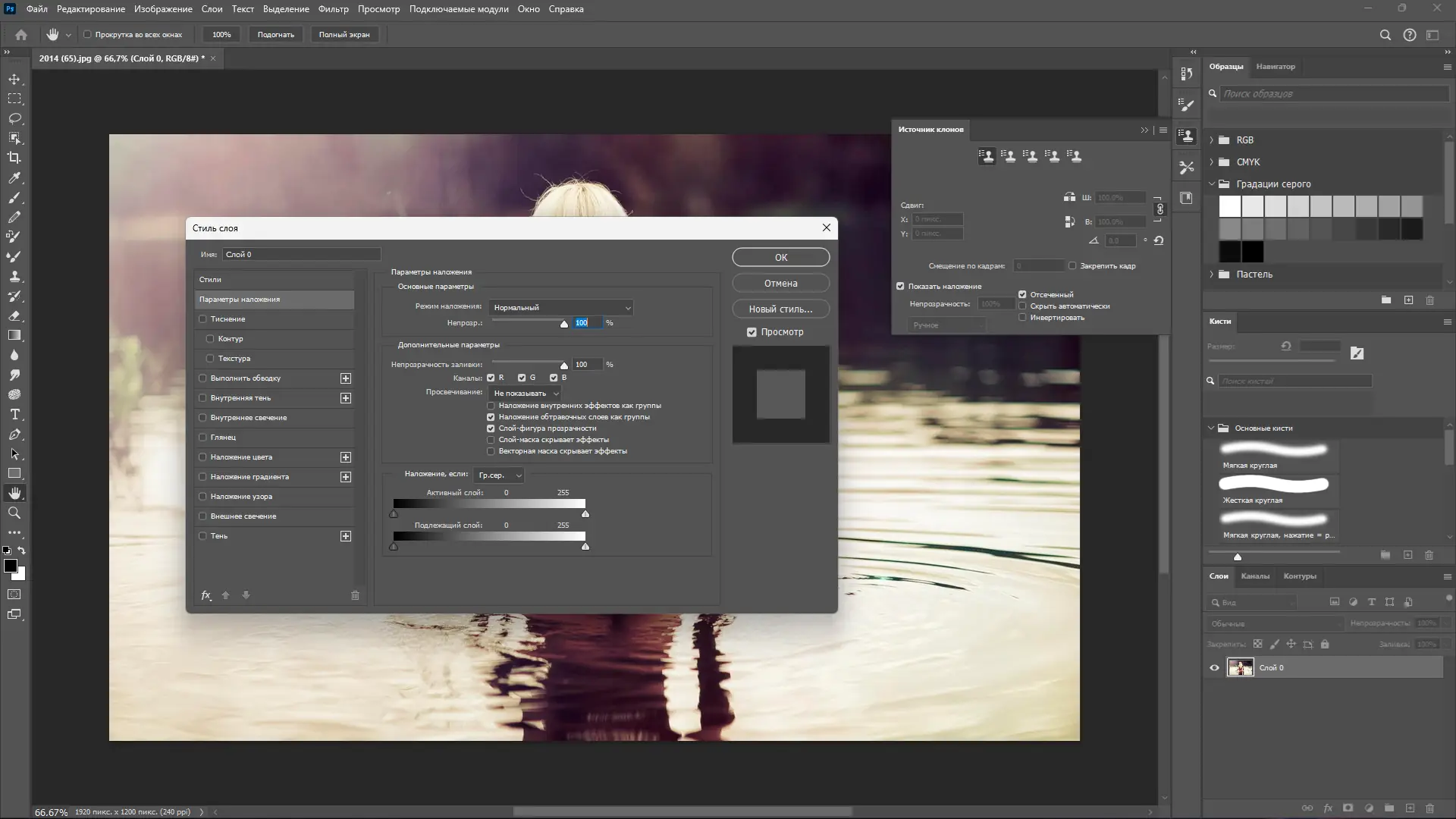Viewport: 1456px width, 819px height.
Task: Open the Просвечивание dropdown
Action: 526,394
